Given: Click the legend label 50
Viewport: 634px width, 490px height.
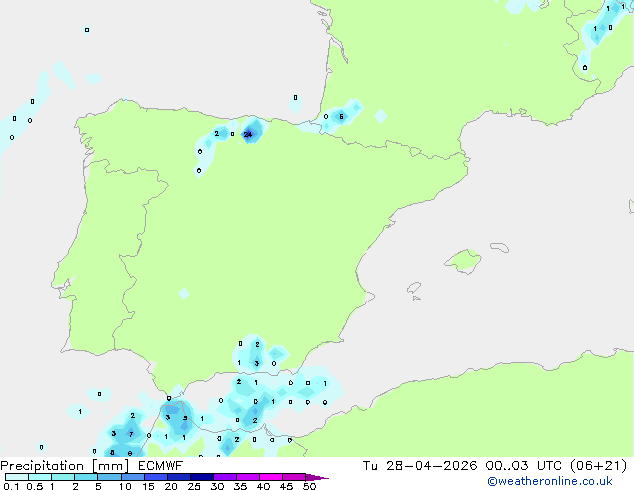Looking at the screenshot, I should 309,486.
